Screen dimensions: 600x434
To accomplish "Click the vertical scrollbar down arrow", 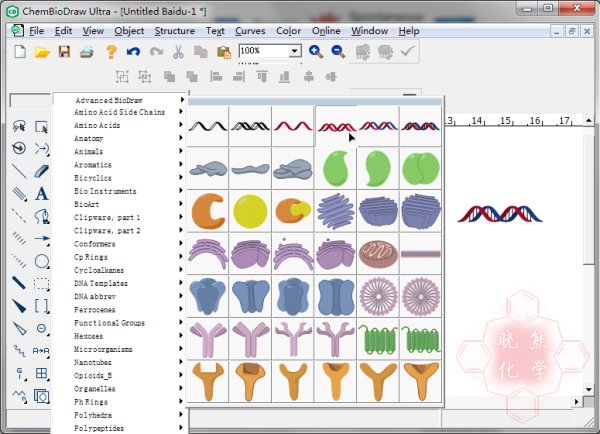I will 589,390.
